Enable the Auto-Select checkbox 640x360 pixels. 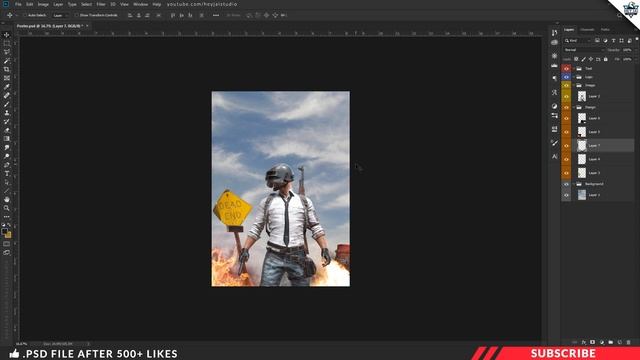(25, 15)
